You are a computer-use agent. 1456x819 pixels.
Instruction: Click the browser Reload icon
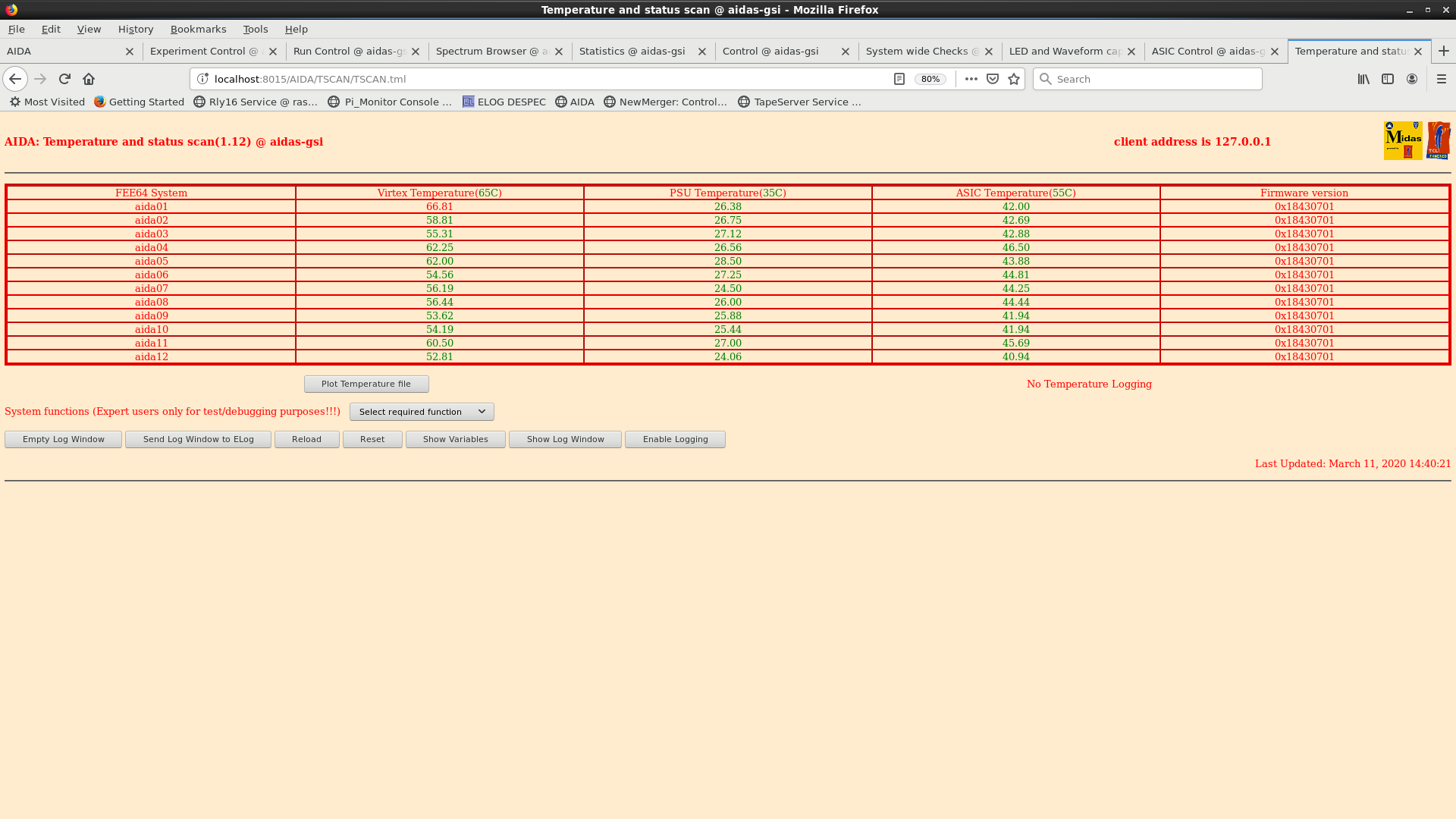click(x=64, y=79)
